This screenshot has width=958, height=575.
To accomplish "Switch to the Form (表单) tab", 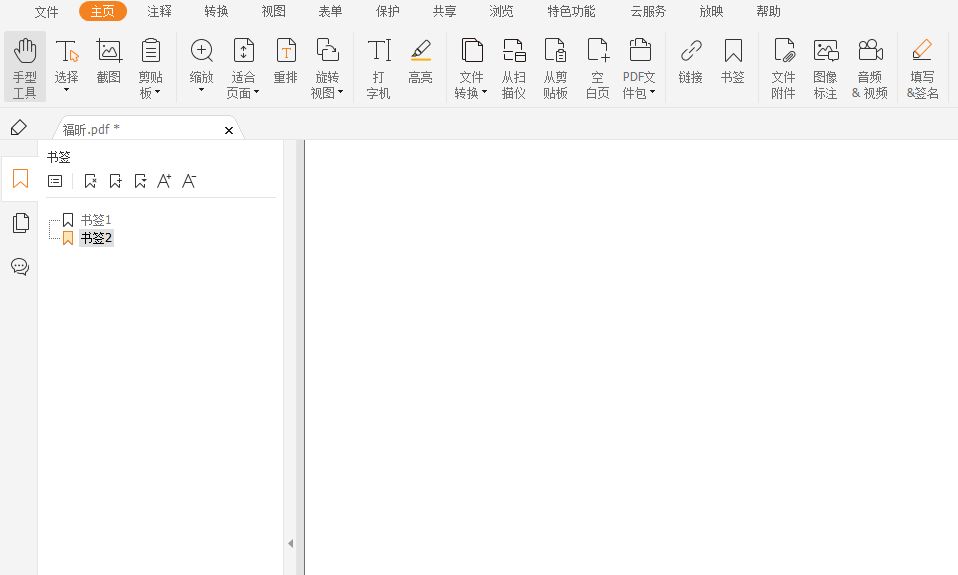I will 330,12.
